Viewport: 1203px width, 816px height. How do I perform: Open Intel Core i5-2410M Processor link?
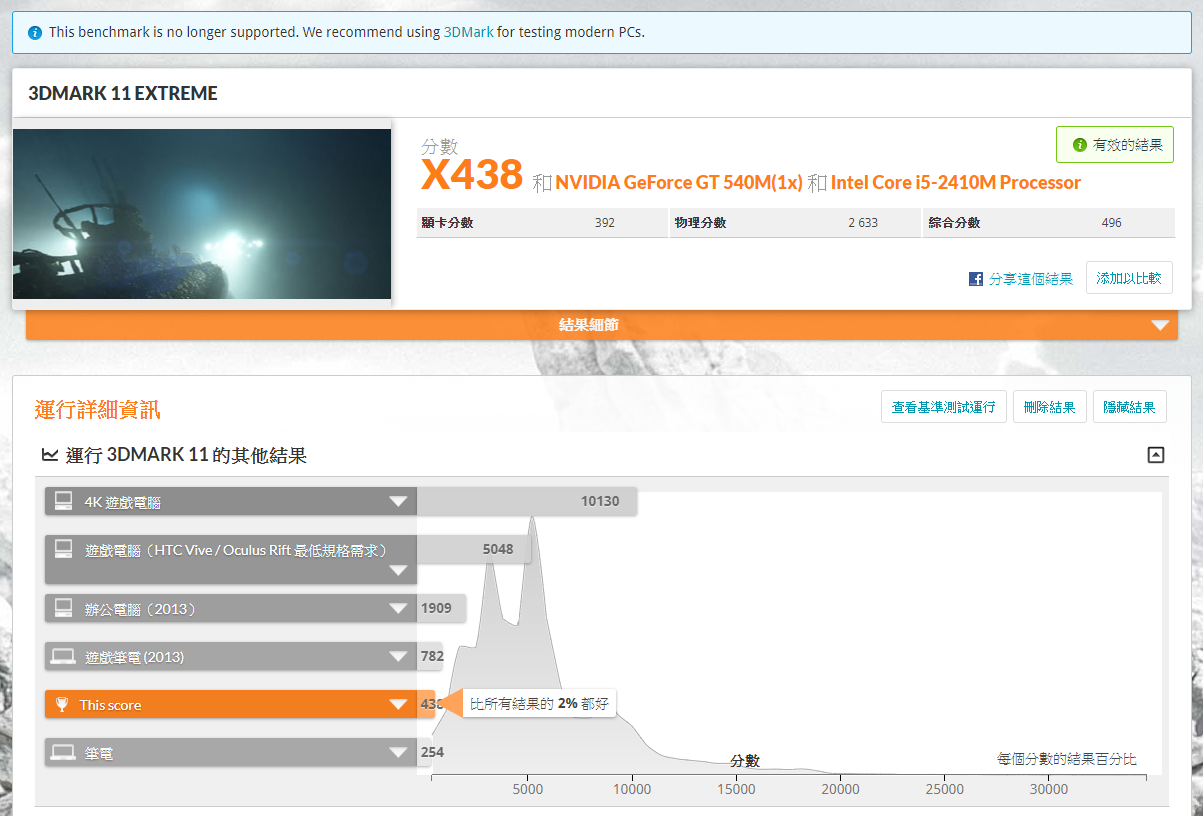pos(956,183)
